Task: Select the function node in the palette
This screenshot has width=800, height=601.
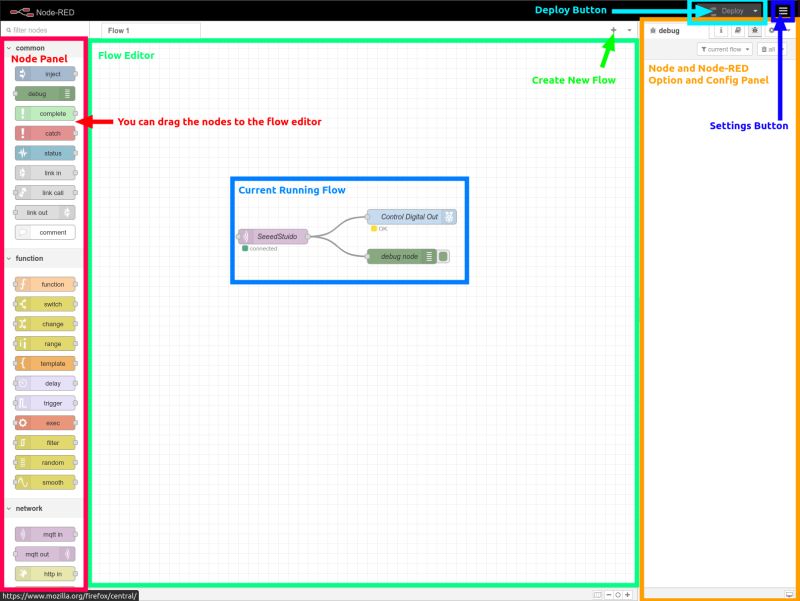Action: point(44,284)
